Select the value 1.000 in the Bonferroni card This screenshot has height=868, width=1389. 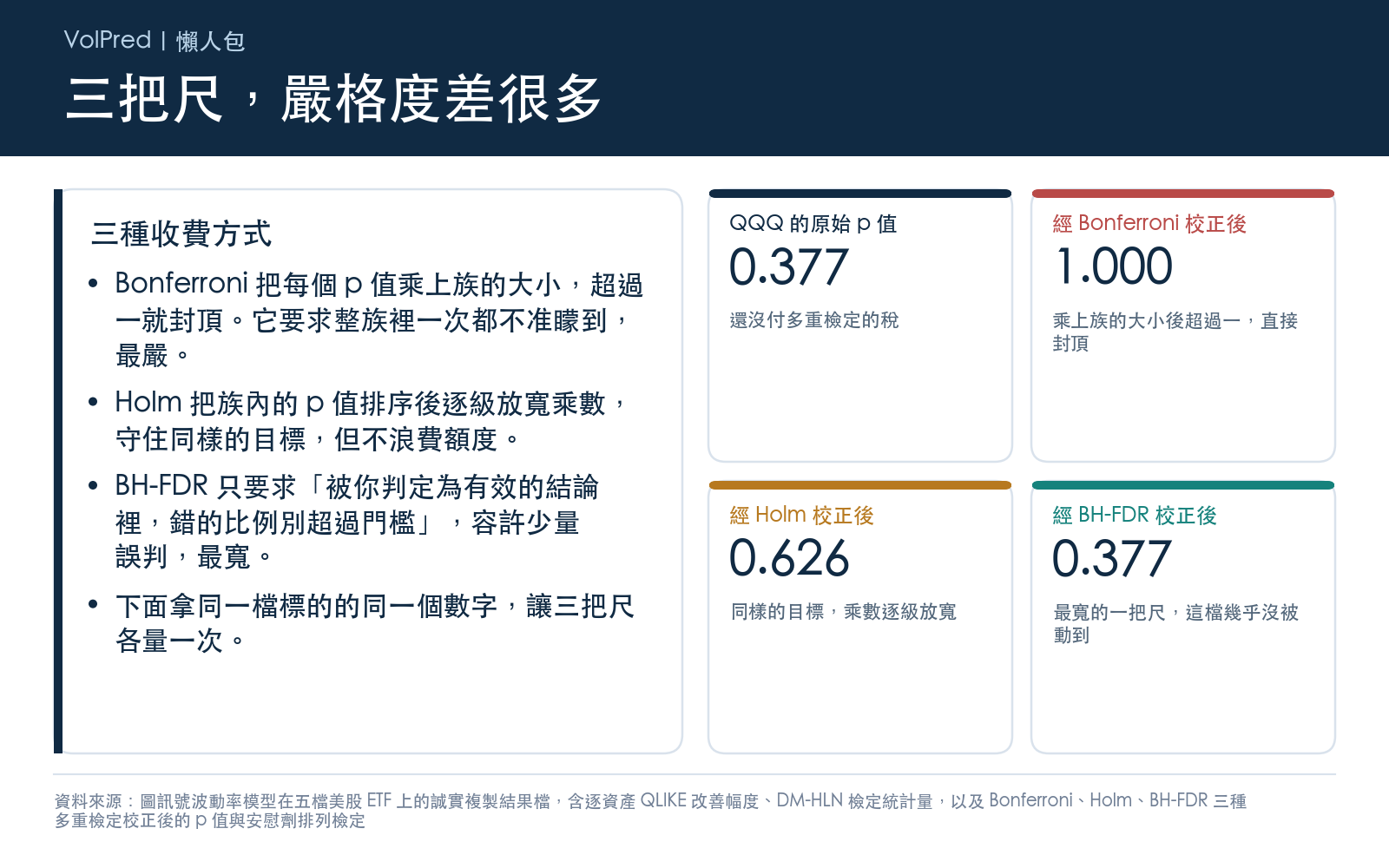(1113, 266)
